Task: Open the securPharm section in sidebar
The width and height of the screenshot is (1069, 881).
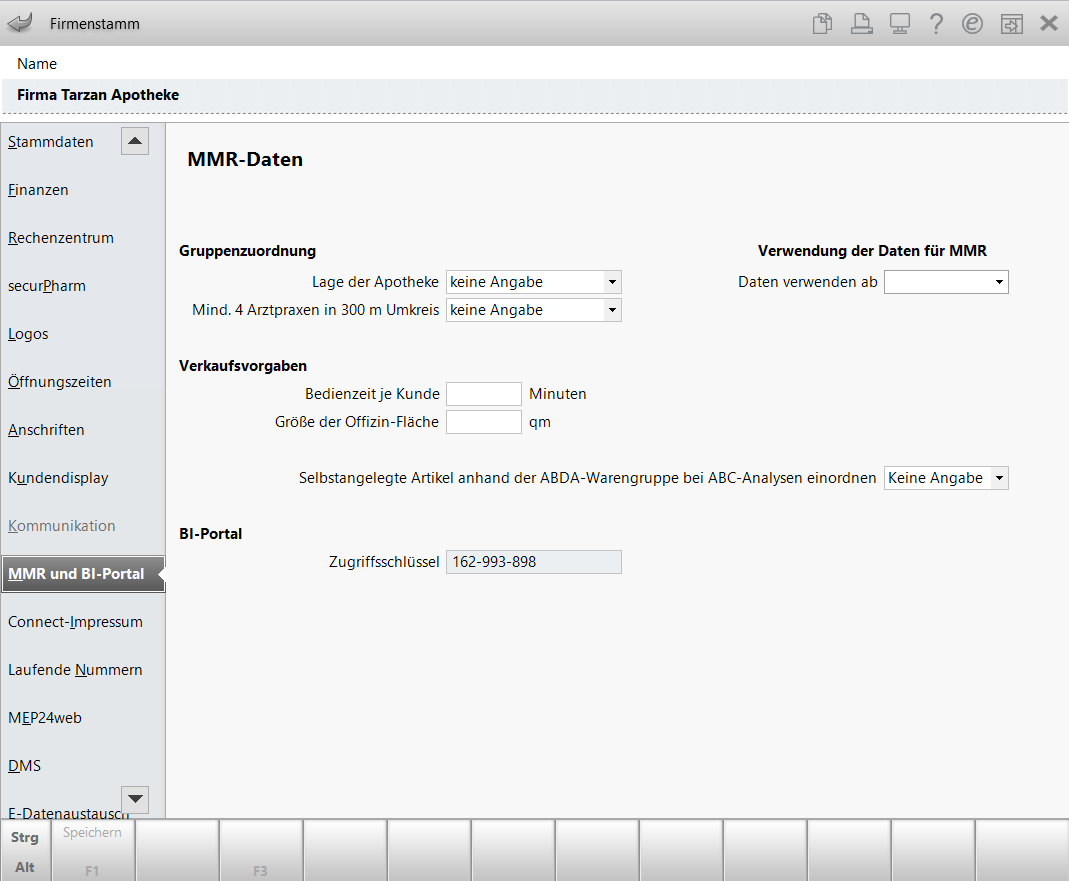Action: coord(47,286)
